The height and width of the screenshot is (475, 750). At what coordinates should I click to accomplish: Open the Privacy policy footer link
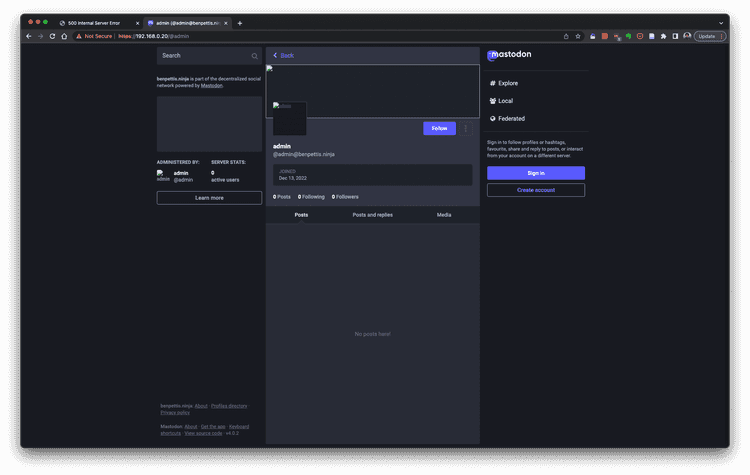pos(175,412)
